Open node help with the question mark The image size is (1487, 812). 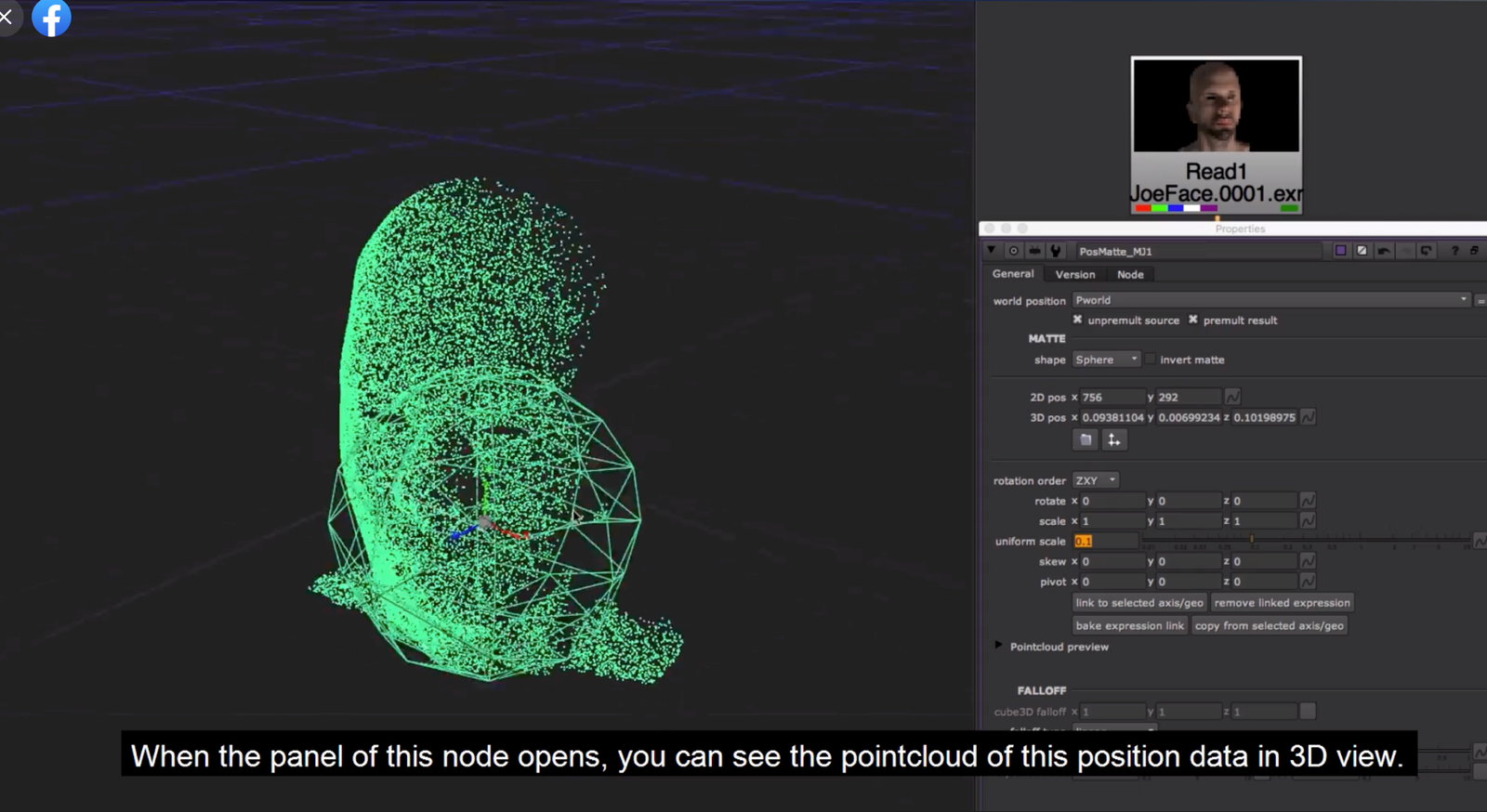pyautogui.click(x=1454, y=251)
